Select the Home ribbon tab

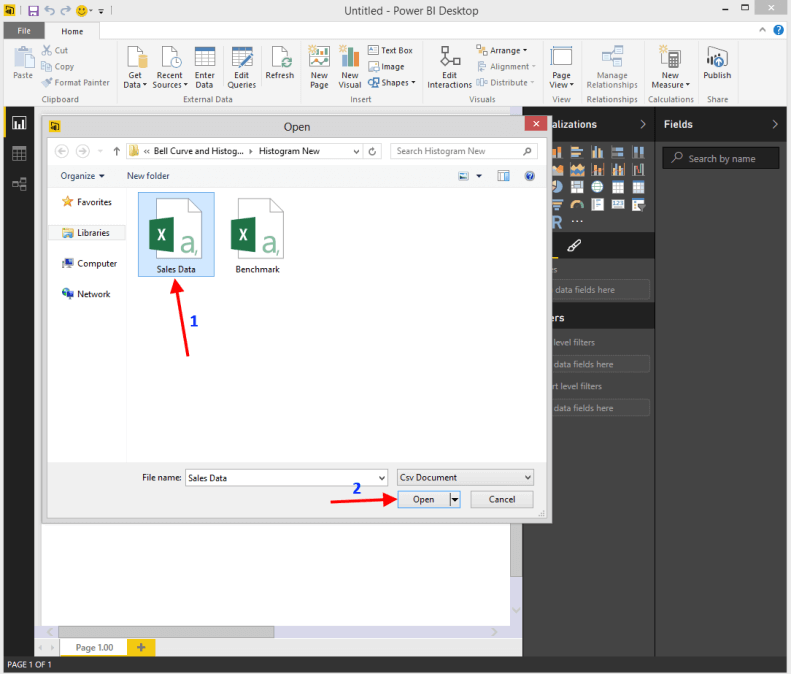72,31
